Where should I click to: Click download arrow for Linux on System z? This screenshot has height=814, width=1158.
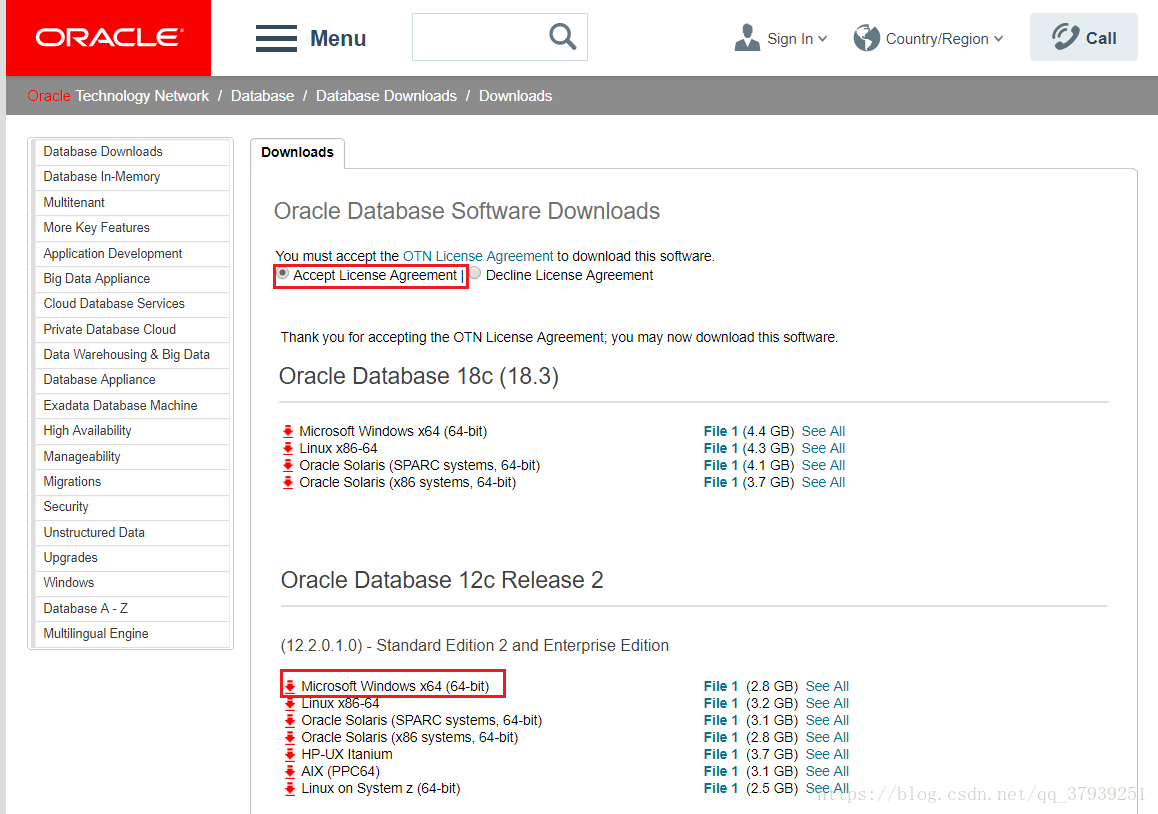[290, 788]
